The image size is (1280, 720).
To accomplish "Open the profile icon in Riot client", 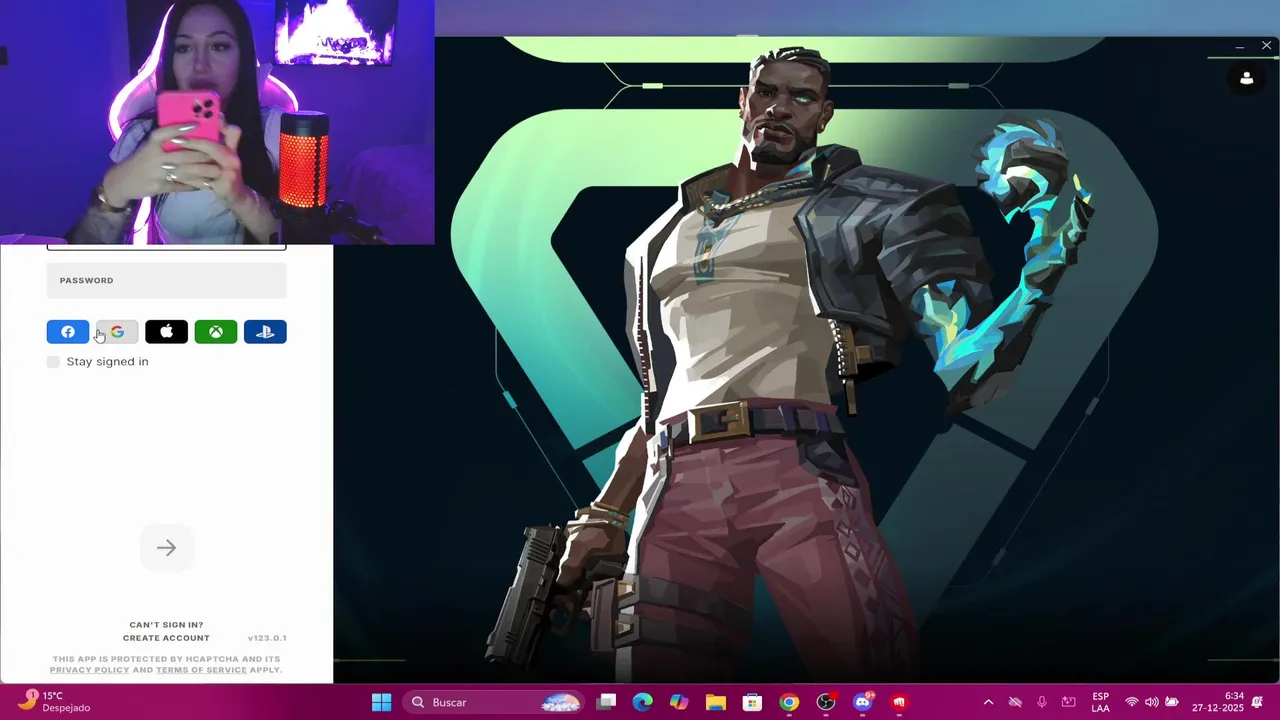I will click(x=1246, y=78).
